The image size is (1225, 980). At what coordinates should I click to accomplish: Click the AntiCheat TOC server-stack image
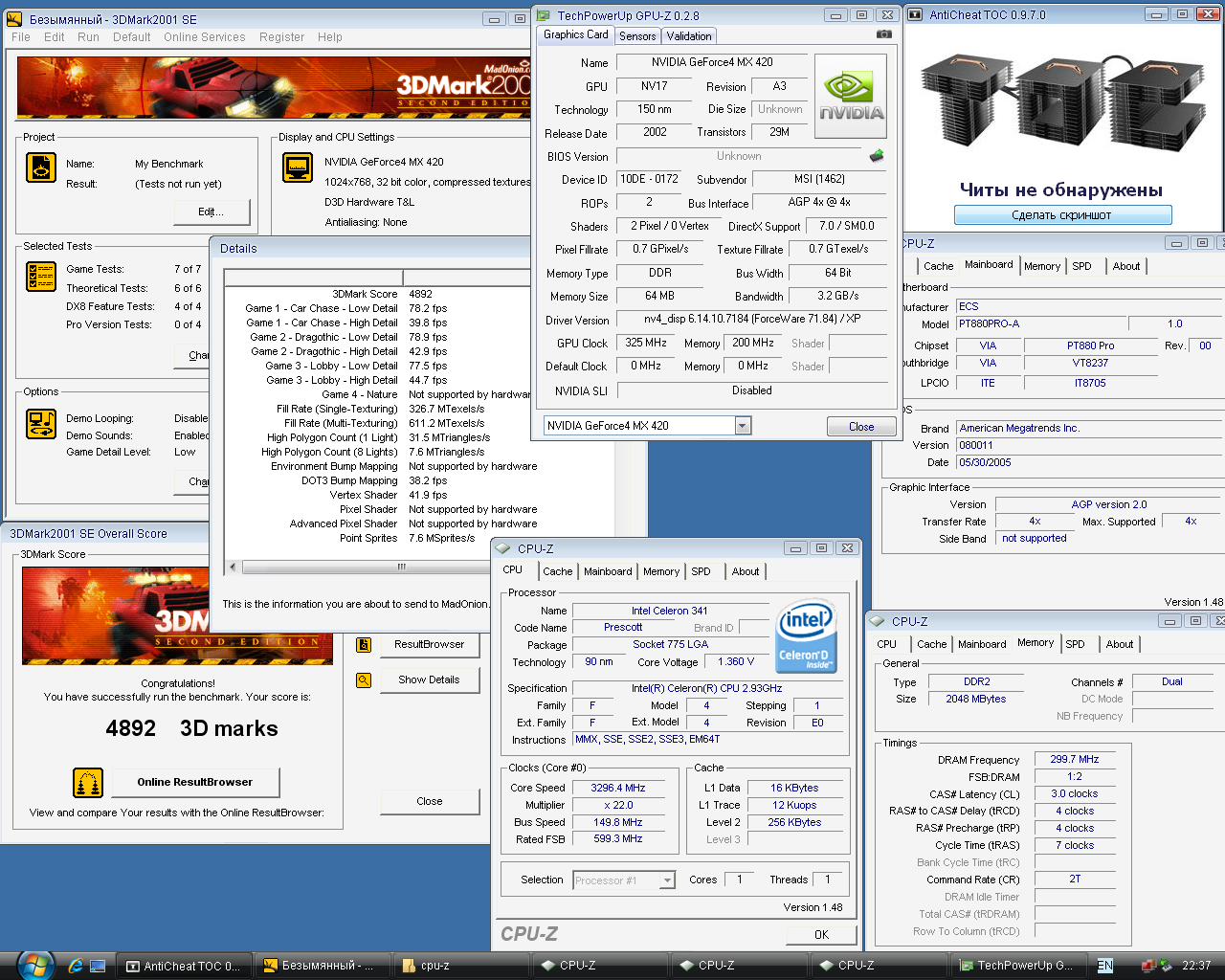1062,101
